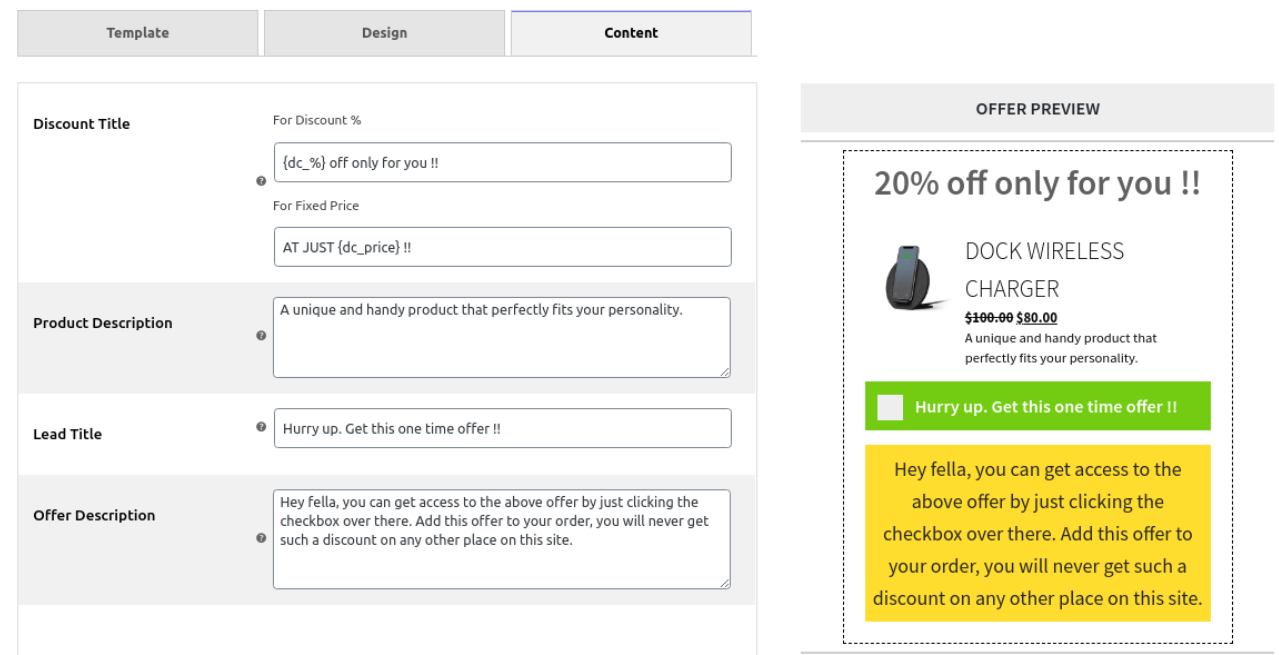1279x655 pixels.
Task: Click the help icon beside Lead Title
Action: pos(261,427)
